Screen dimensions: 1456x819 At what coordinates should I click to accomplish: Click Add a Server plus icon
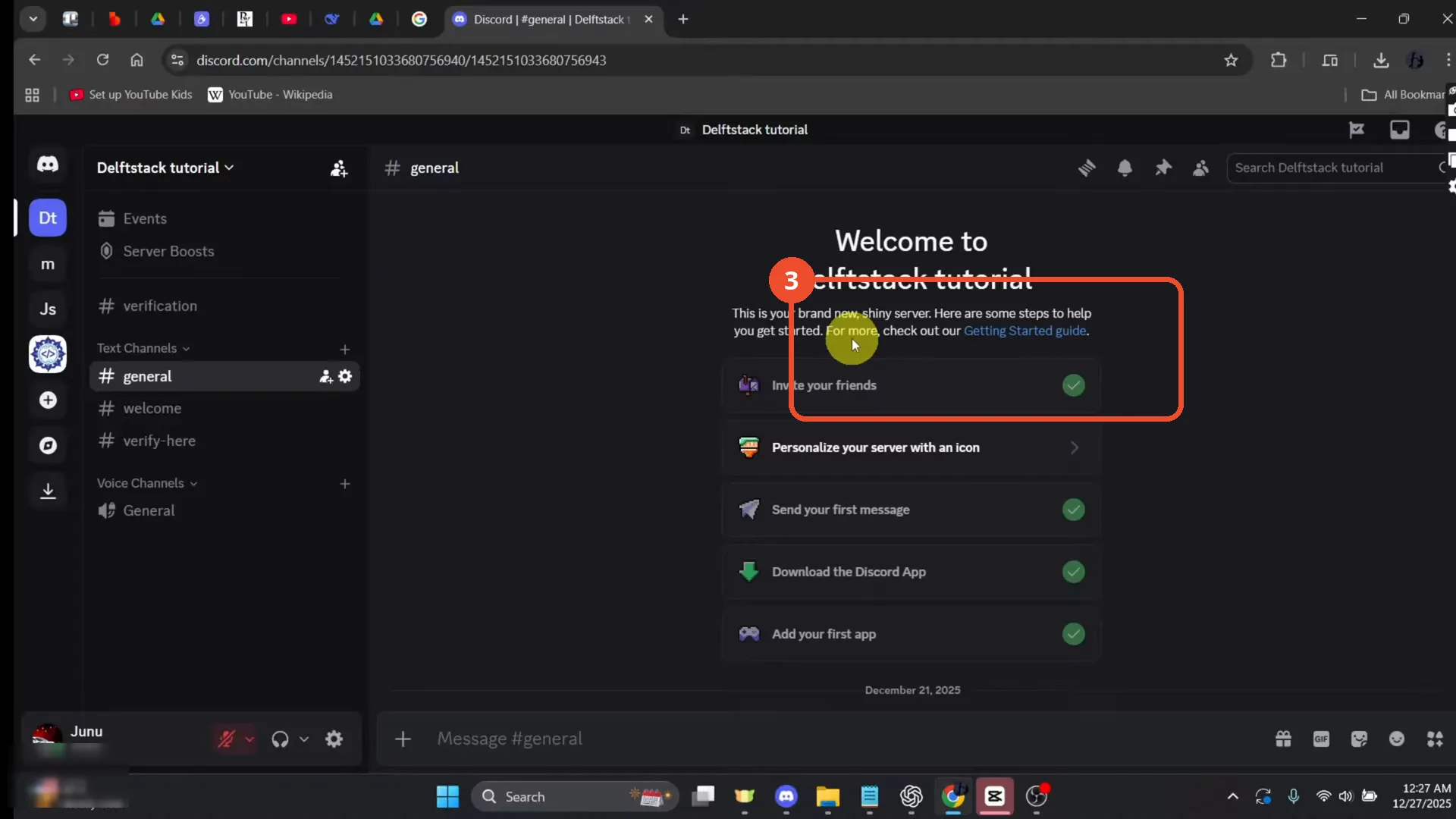click(x=48, y=400)
